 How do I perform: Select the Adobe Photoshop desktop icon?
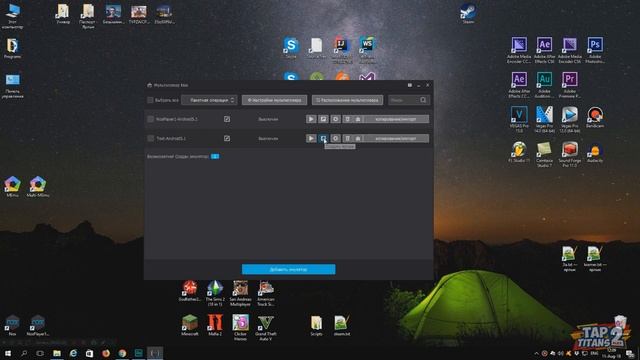point(595,49)
